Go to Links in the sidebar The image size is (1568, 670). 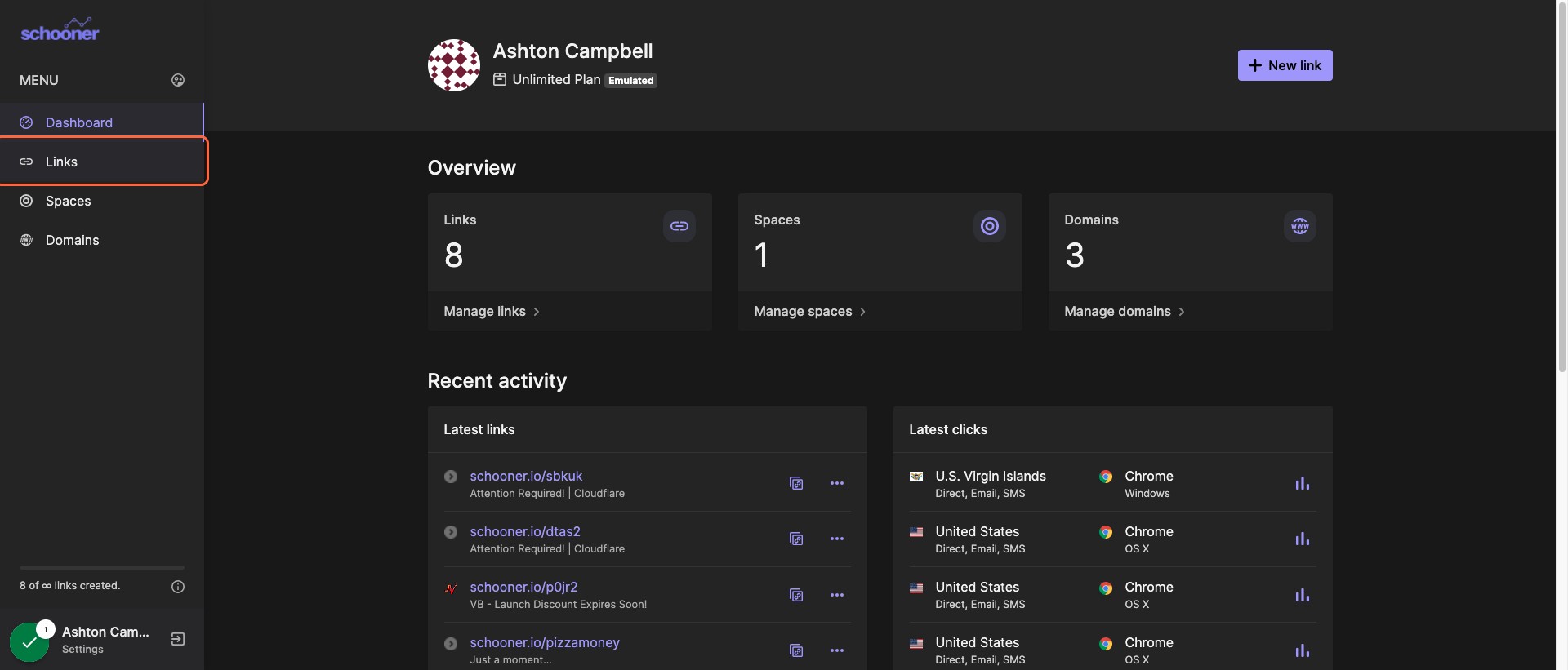click(102, 162)
